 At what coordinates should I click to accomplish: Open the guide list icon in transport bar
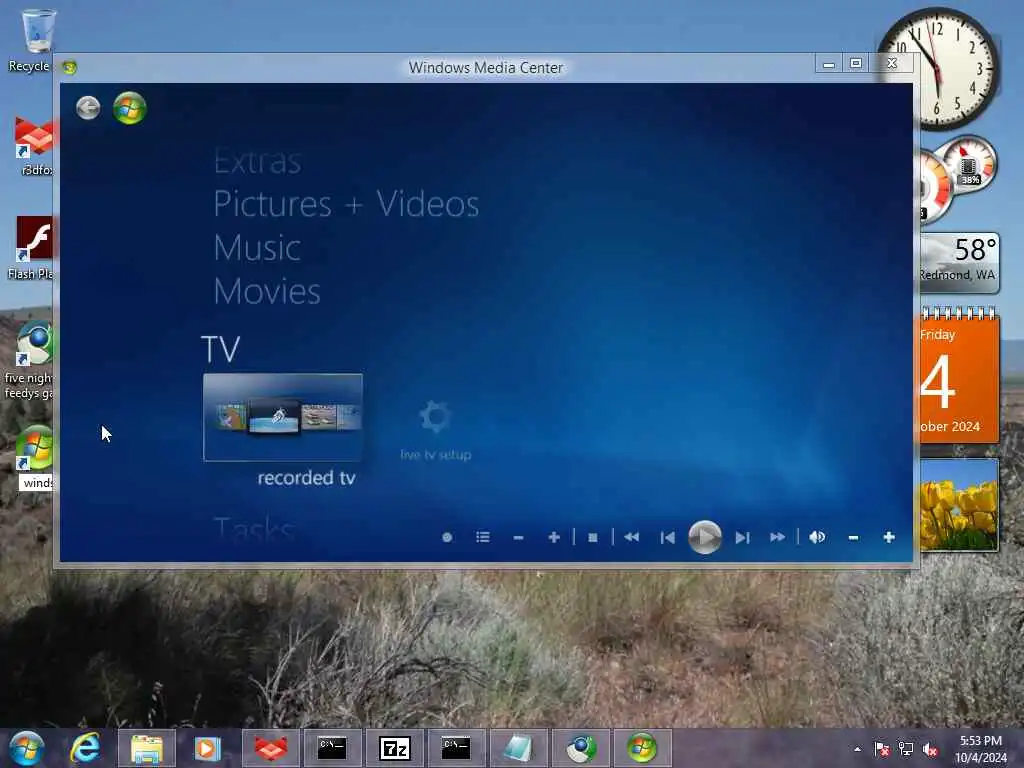click(483, 537)
